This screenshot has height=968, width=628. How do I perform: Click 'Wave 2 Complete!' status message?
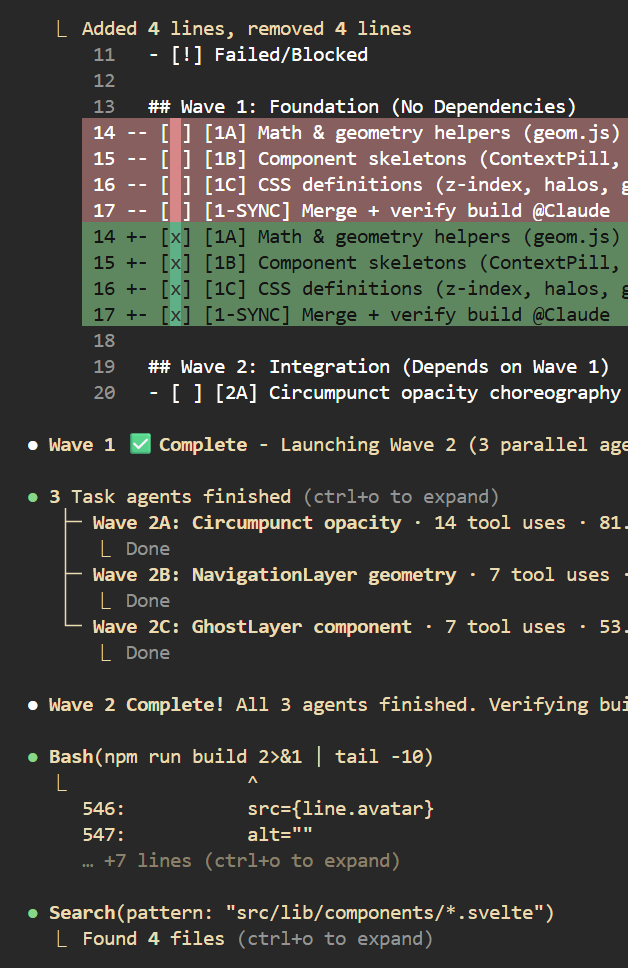pyautogui.click(x=136, y=705)
